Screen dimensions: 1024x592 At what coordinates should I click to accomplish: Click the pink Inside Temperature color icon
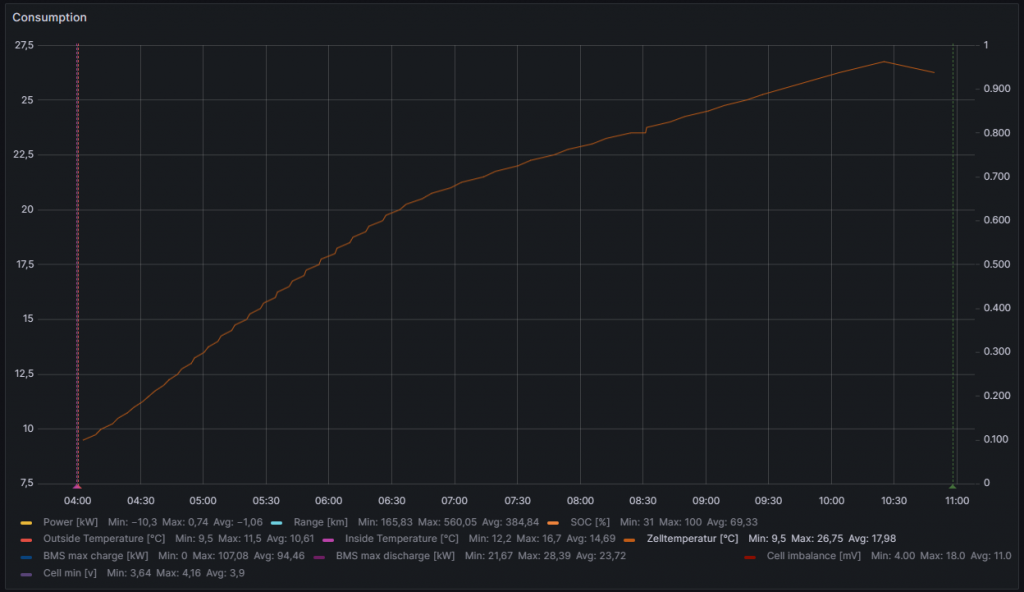(x=329, y=539)
